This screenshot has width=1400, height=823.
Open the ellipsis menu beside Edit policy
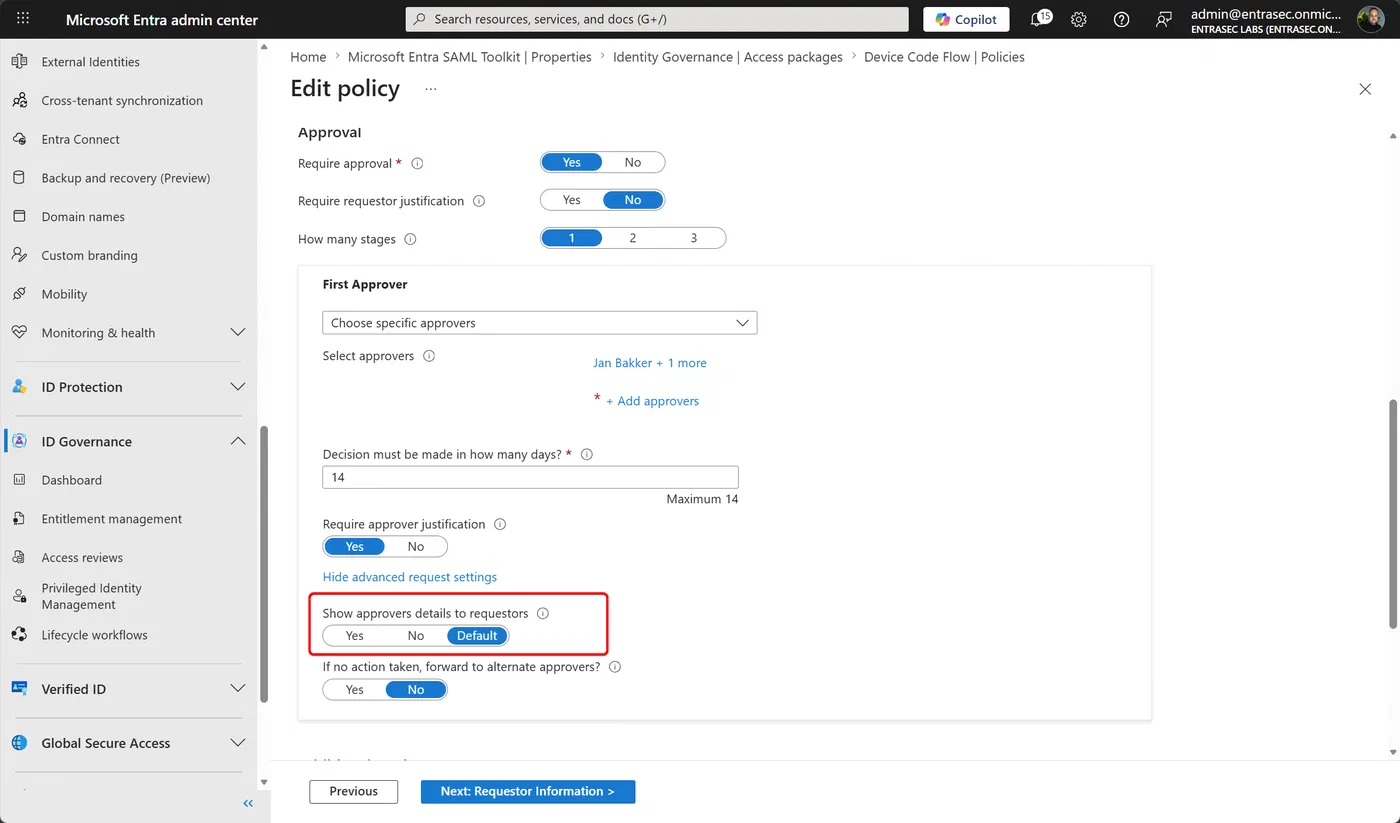pyautogui.click(x=430, y=89)
